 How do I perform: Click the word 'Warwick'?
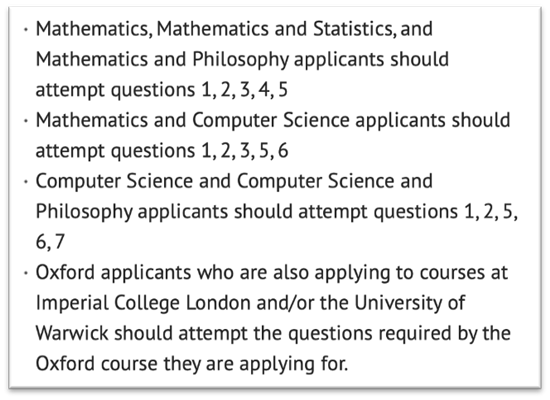pyautogui.click(x=72, y=334)
